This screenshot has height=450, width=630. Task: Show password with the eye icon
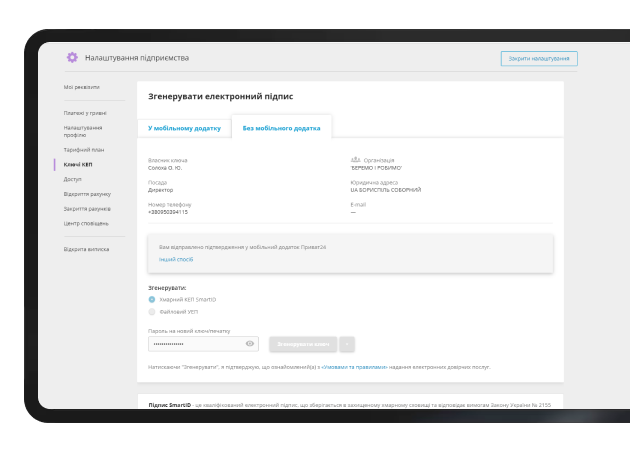pyautogui.click(x=250, y=344)
